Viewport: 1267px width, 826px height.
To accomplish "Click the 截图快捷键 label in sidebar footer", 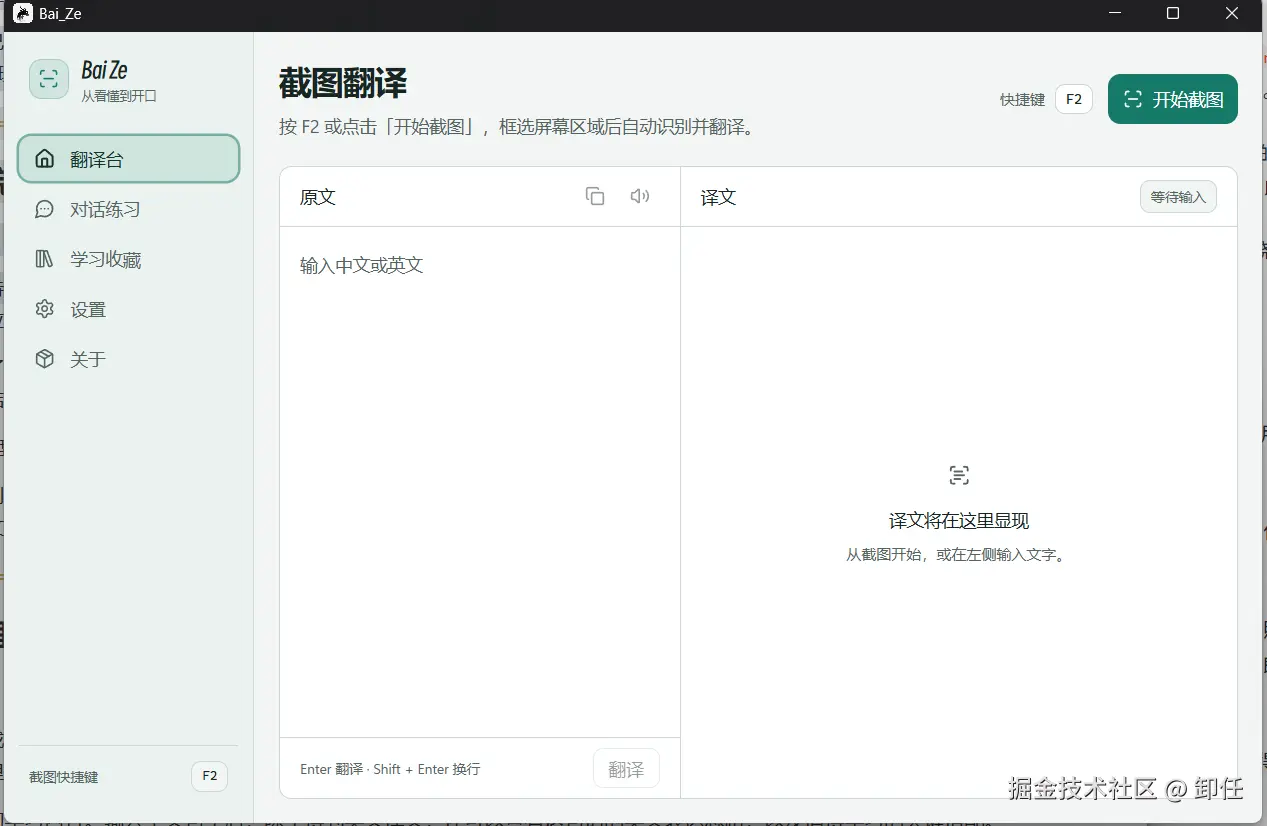I will click(64, 777).
